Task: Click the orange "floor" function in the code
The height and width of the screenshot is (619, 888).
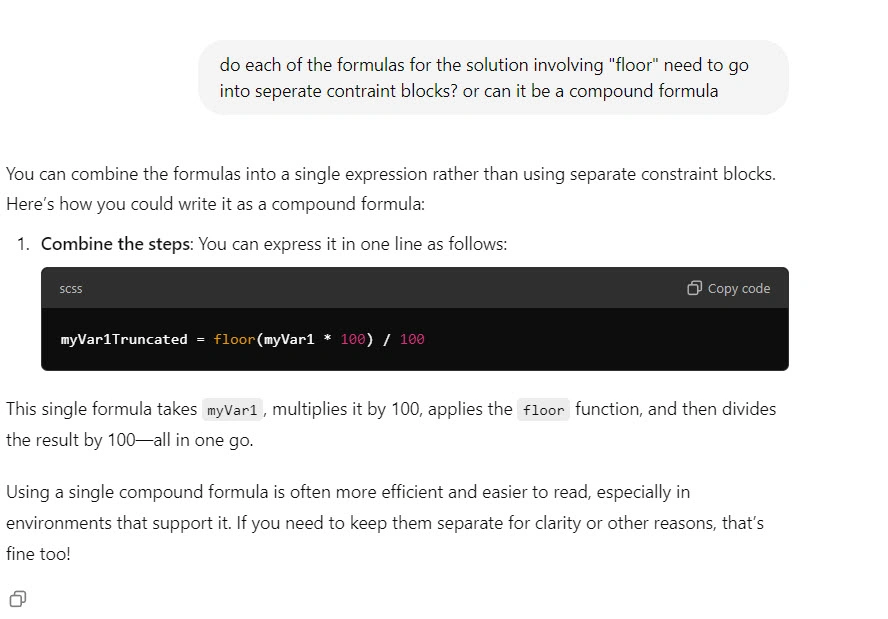Action: pos(234,339)
